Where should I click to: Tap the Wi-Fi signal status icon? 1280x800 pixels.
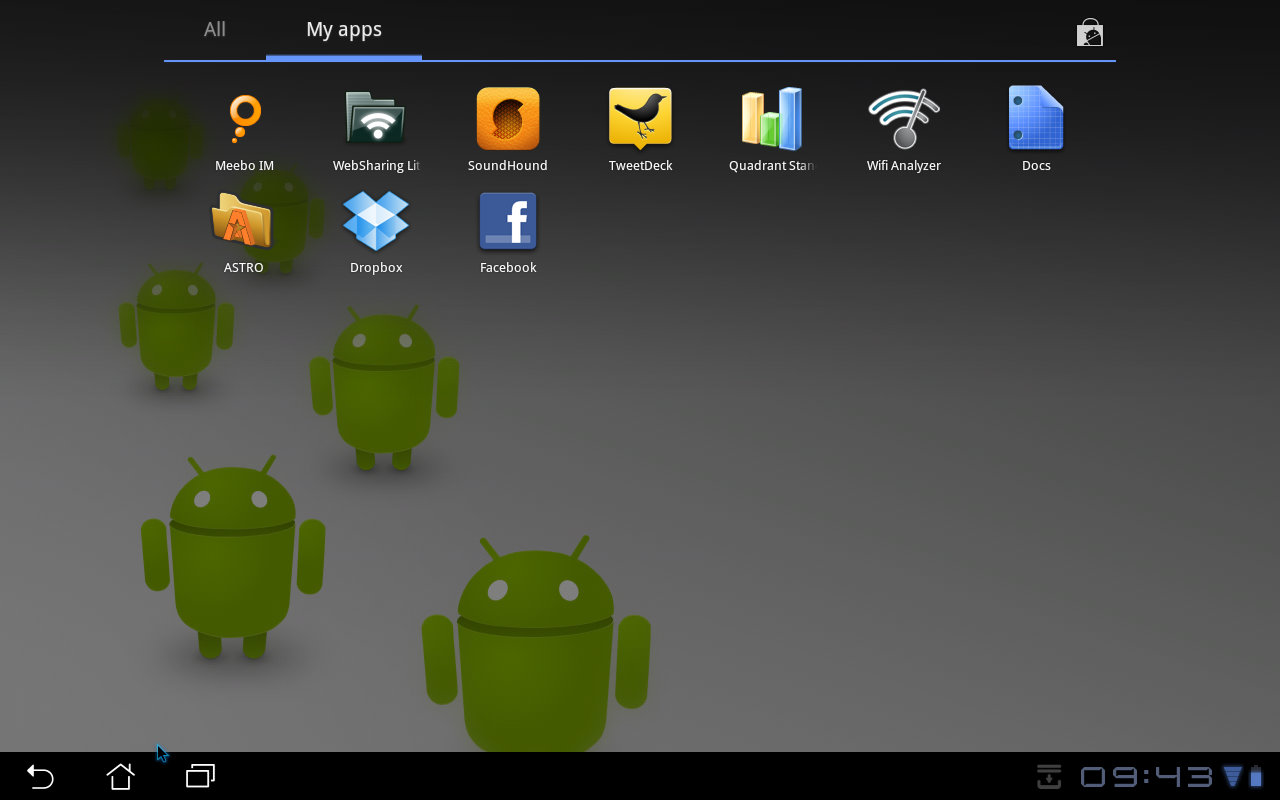1232,776
